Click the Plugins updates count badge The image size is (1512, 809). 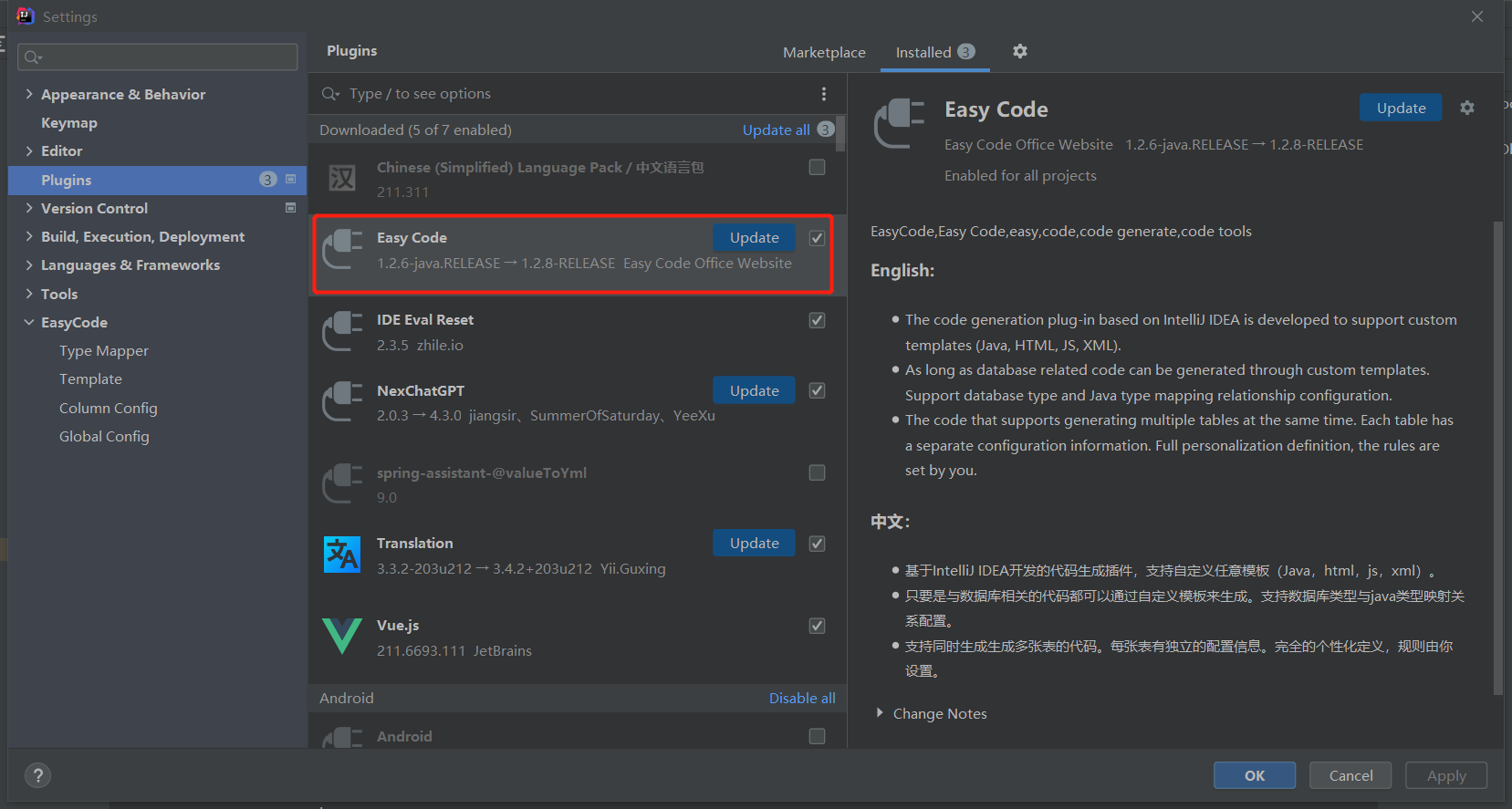click(x=267, y=180)
